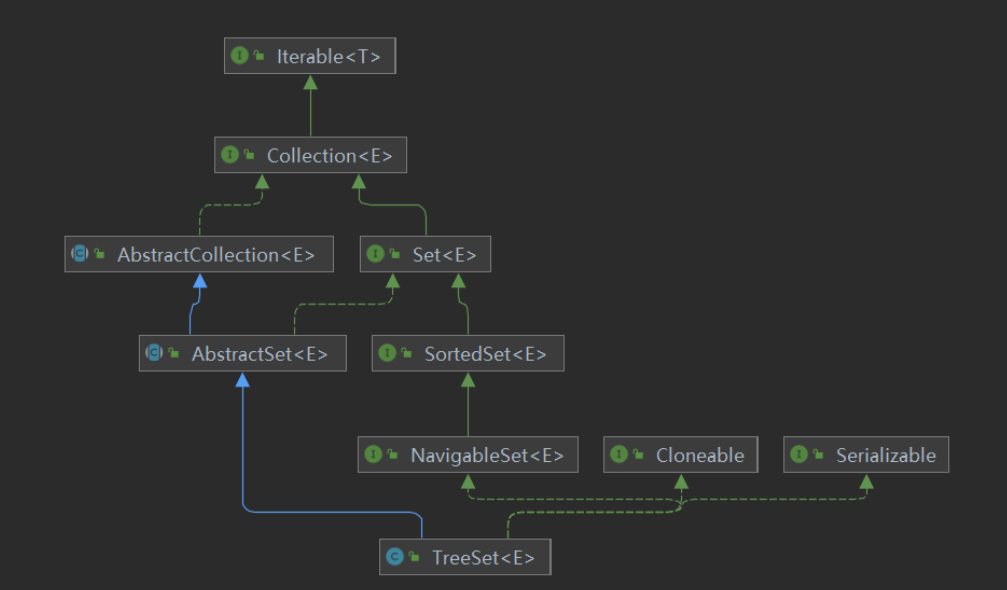Click the interface icon on Collection<E> node
This screenshot has height=590, width=1007.
[230, 155]
